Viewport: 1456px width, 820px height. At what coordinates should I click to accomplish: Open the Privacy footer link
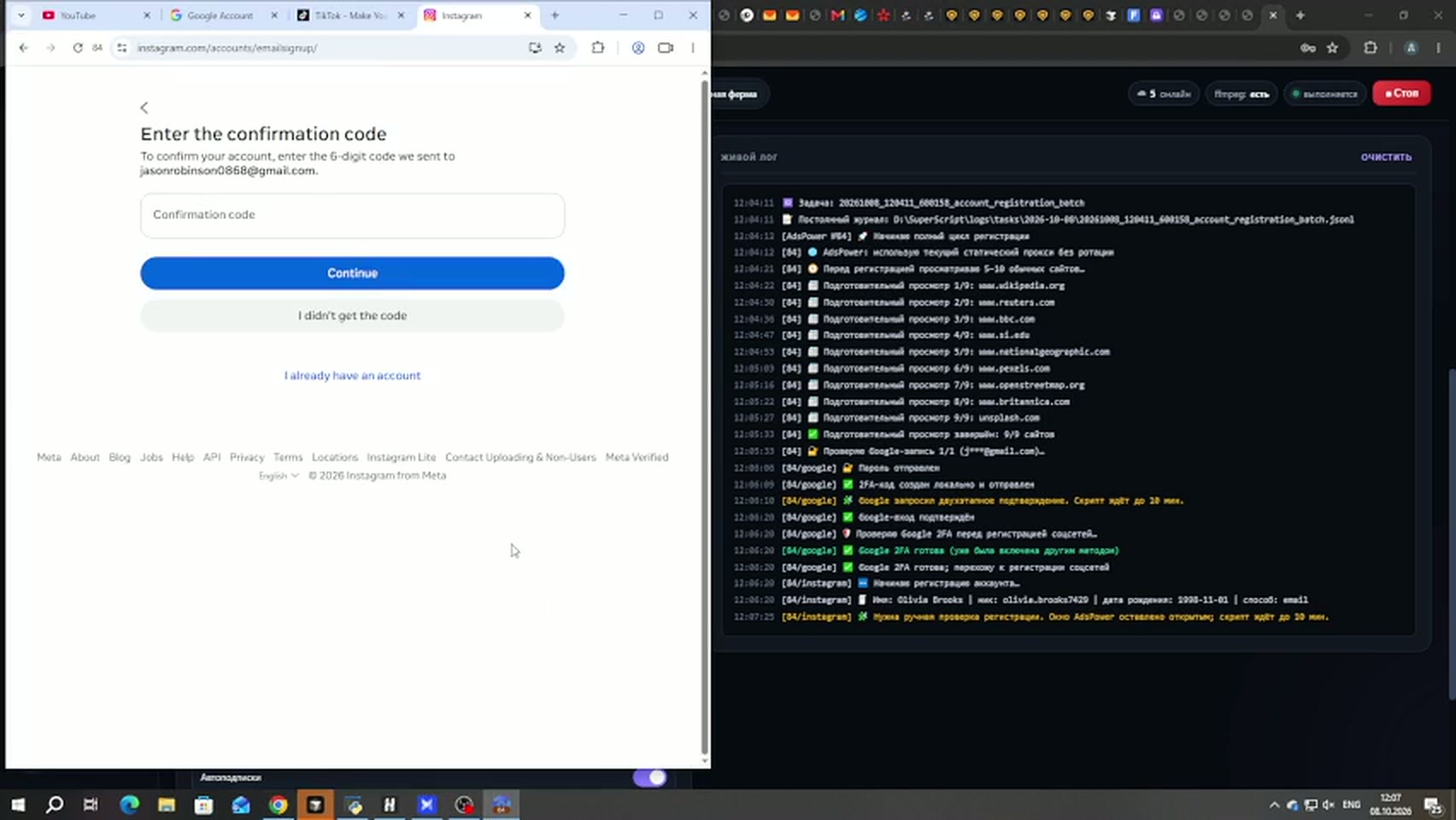tap(247, 458)
